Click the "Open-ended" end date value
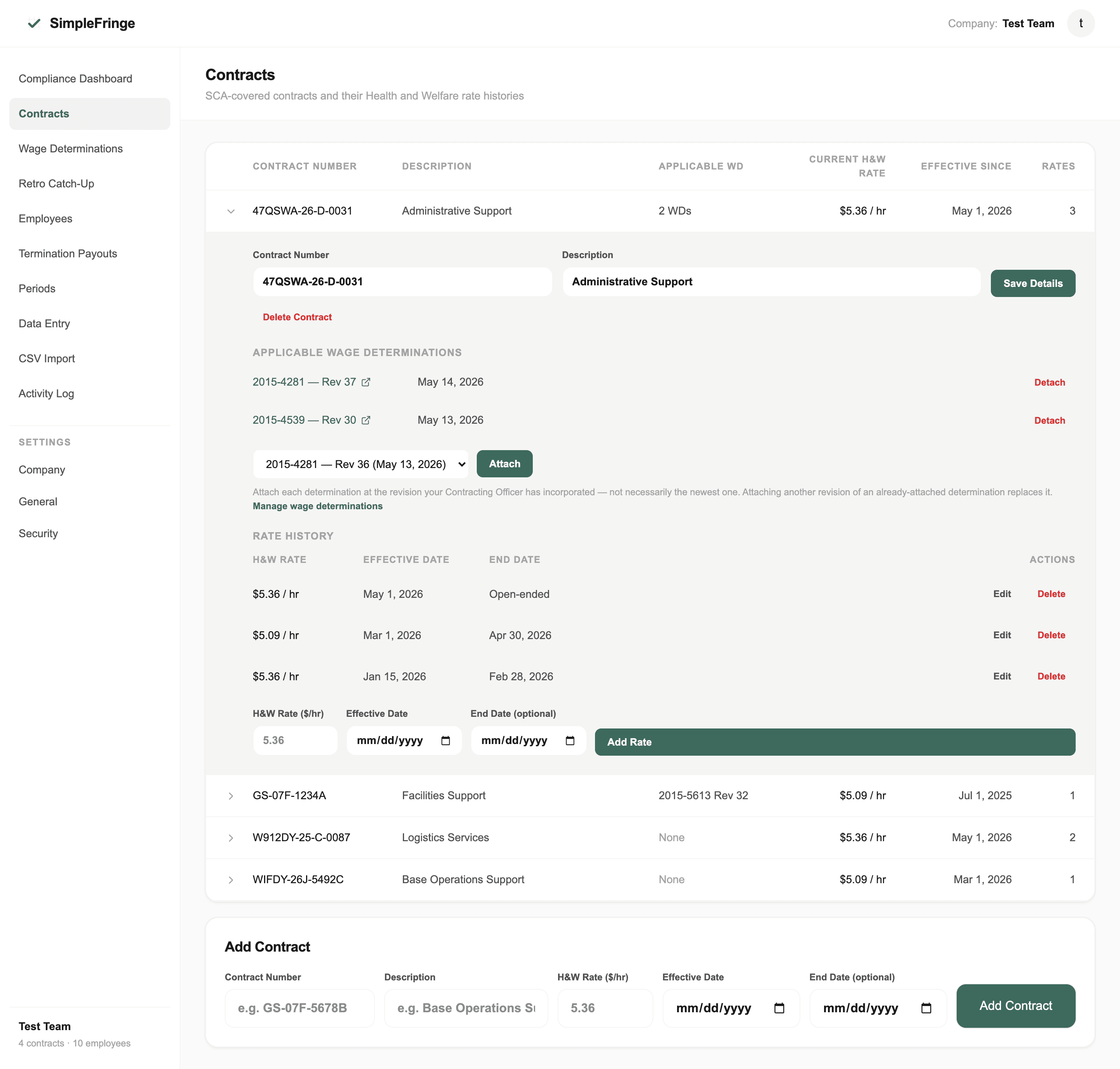This screenshot has width=1120, height=1069. pos(519,594)
